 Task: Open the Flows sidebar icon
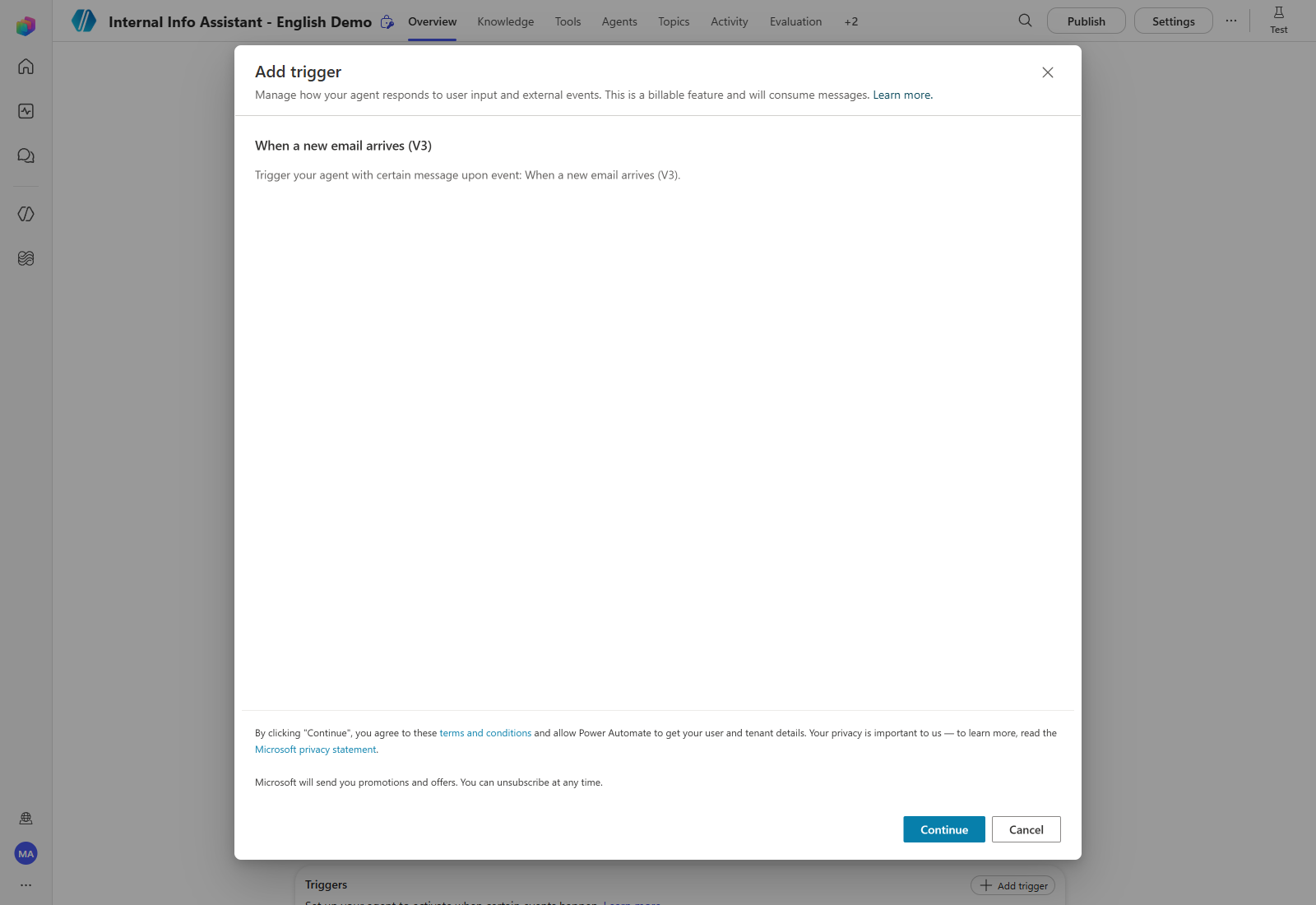click(x=25, y=258)
